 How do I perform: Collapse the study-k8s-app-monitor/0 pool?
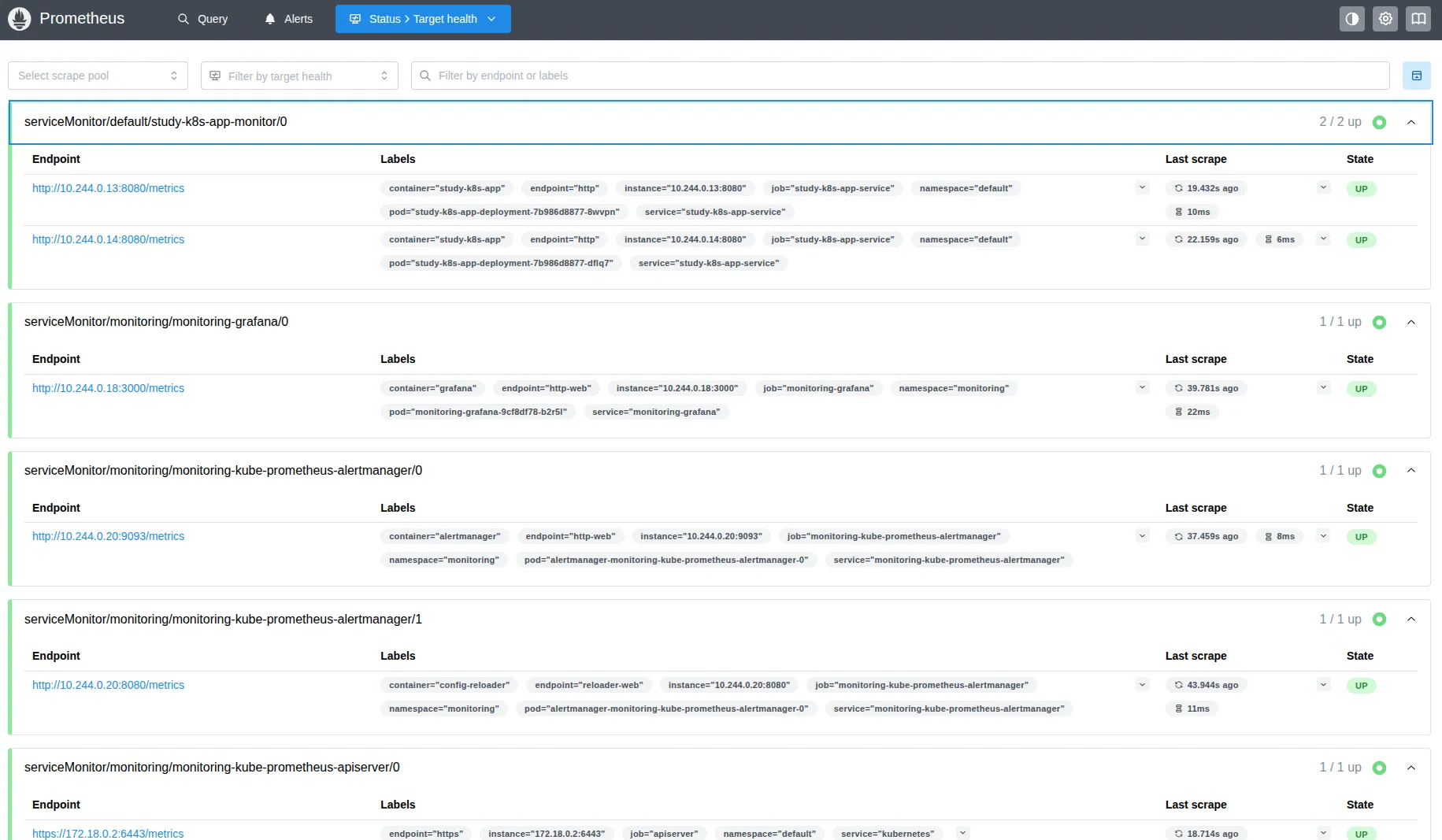(1411, 122)
